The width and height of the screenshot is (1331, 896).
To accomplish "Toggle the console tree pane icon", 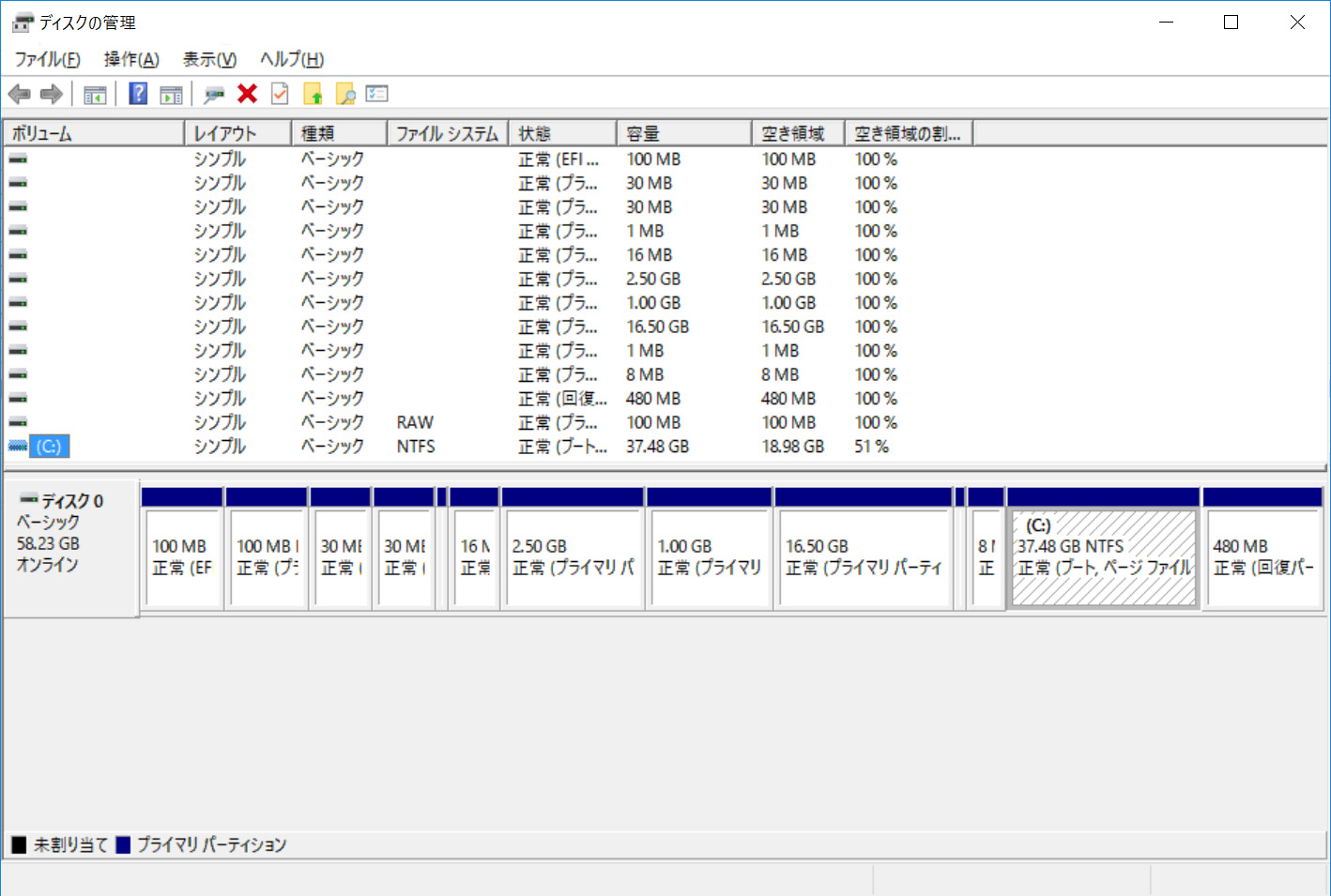I will tap(94, 93).
